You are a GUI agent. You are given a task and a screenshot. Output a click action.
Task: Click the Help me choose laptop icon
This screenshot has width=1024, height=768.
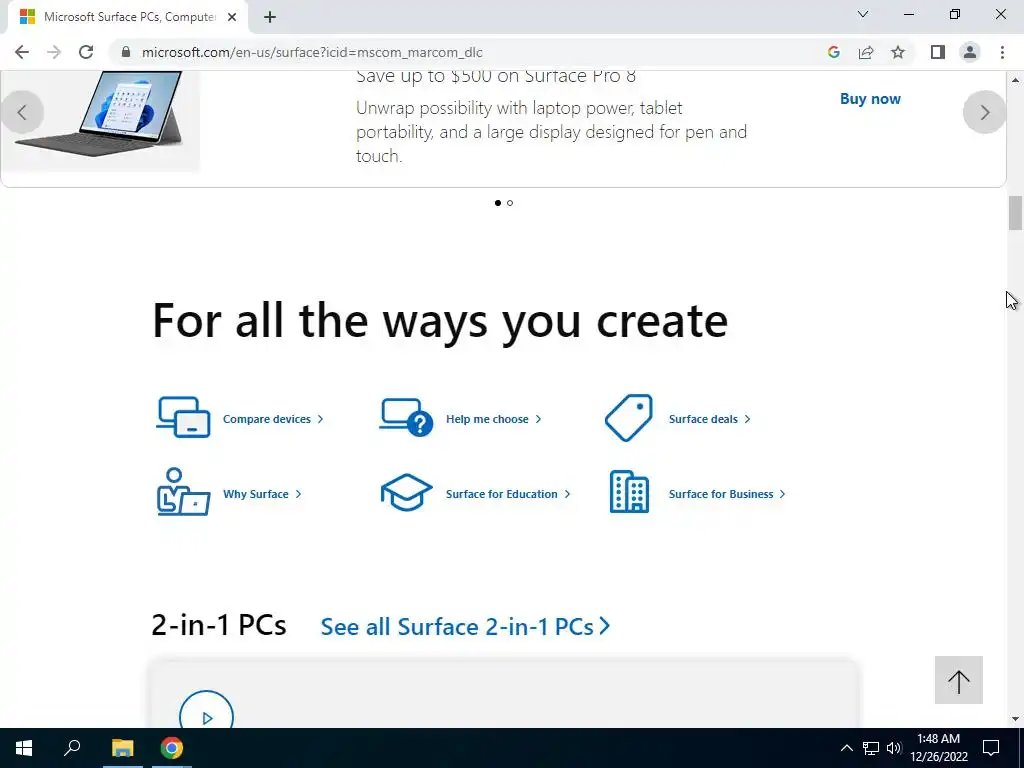click(406, 417)
